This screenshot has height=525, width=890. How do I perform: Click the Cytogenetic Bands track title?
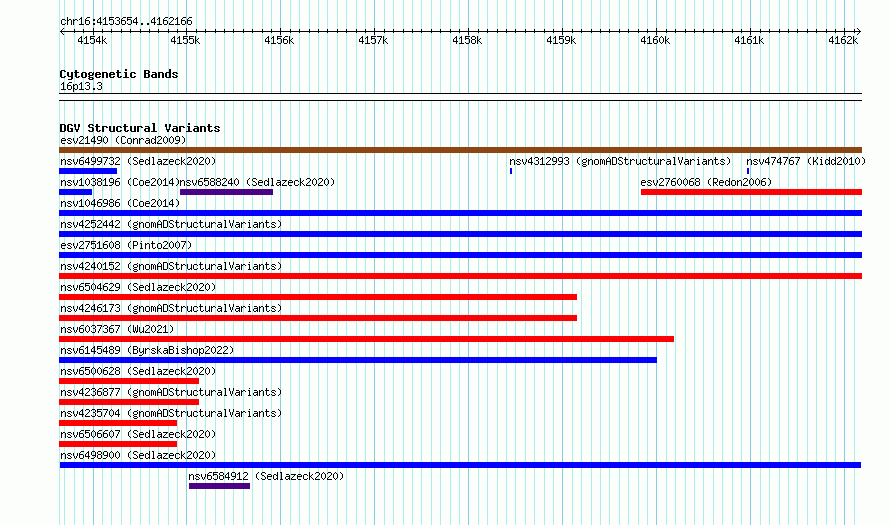click(x=119, y=74)
